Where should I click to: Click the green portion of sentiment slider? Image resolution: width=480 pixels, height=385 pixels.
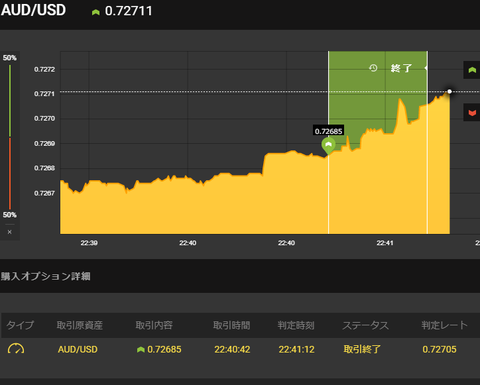pyautogui.click(x=10, y=101)
